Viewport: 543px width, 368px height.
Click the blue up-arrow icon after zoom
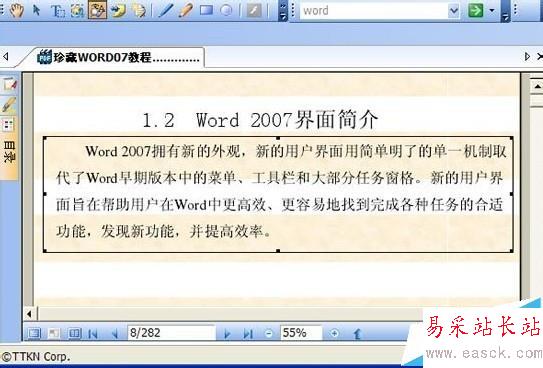click(x=357, y=334)
